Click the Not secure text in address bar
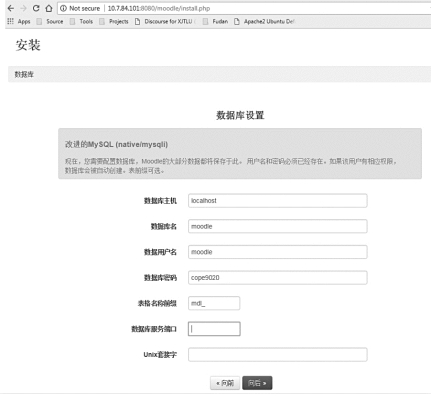Screen dimensions: 431x396 point(85,8)
